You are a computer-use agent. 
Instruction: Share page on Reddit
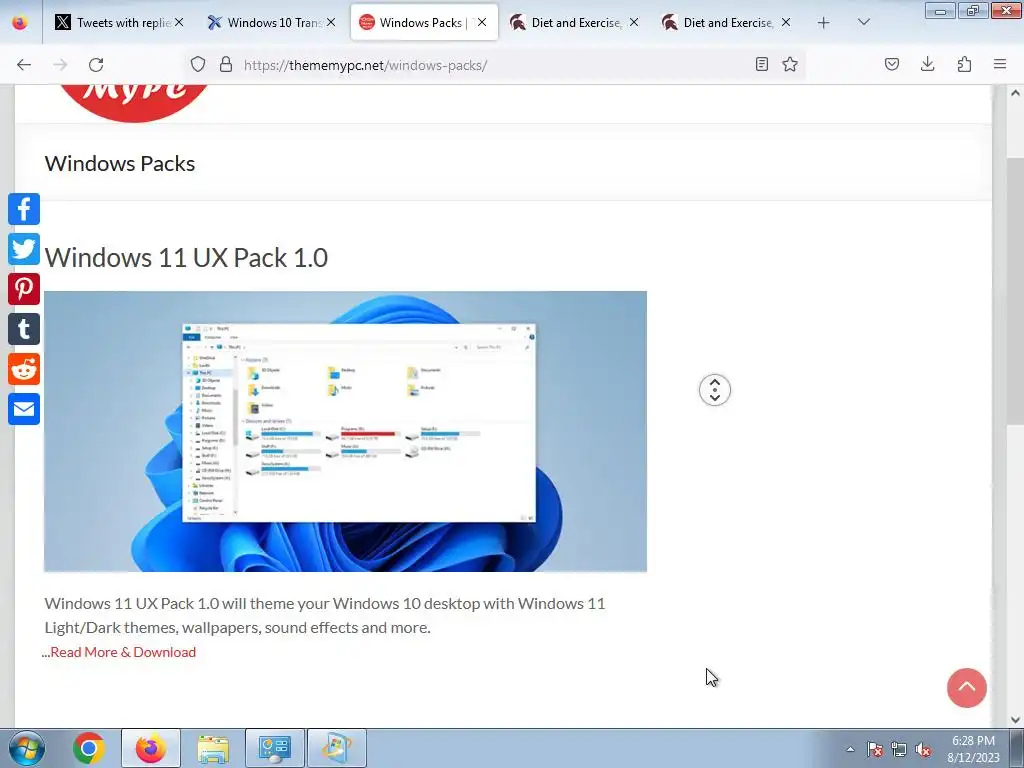coord(24,369)
